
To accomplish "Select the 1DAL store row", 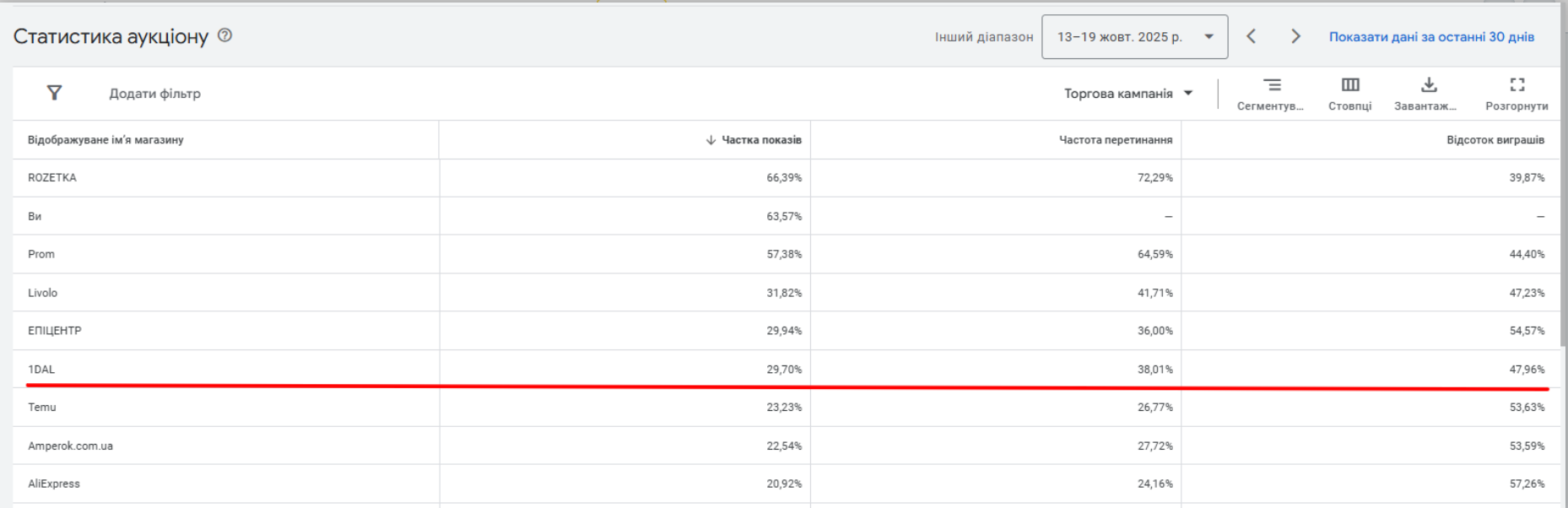I will 41,370.
